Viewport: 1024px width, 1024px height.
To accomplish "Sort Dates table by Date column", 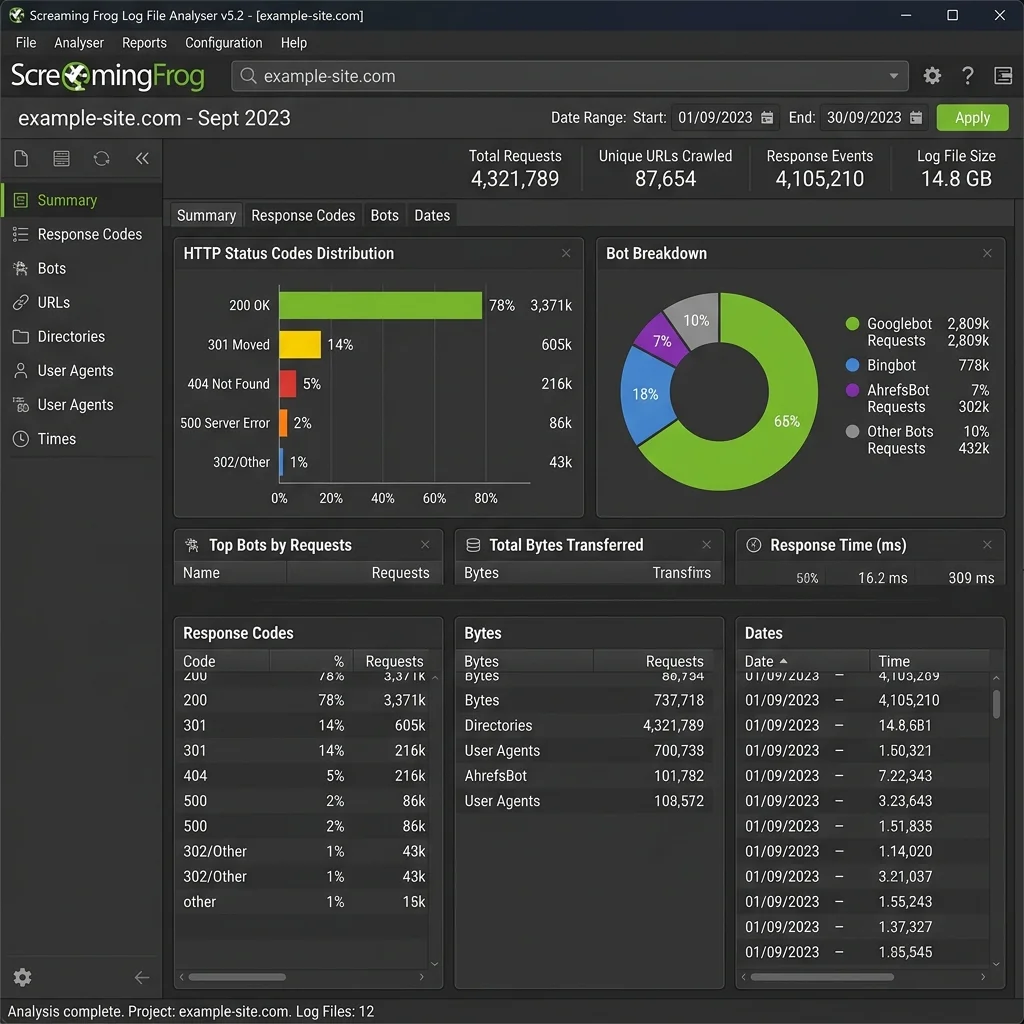I will (x=803, y=661).
